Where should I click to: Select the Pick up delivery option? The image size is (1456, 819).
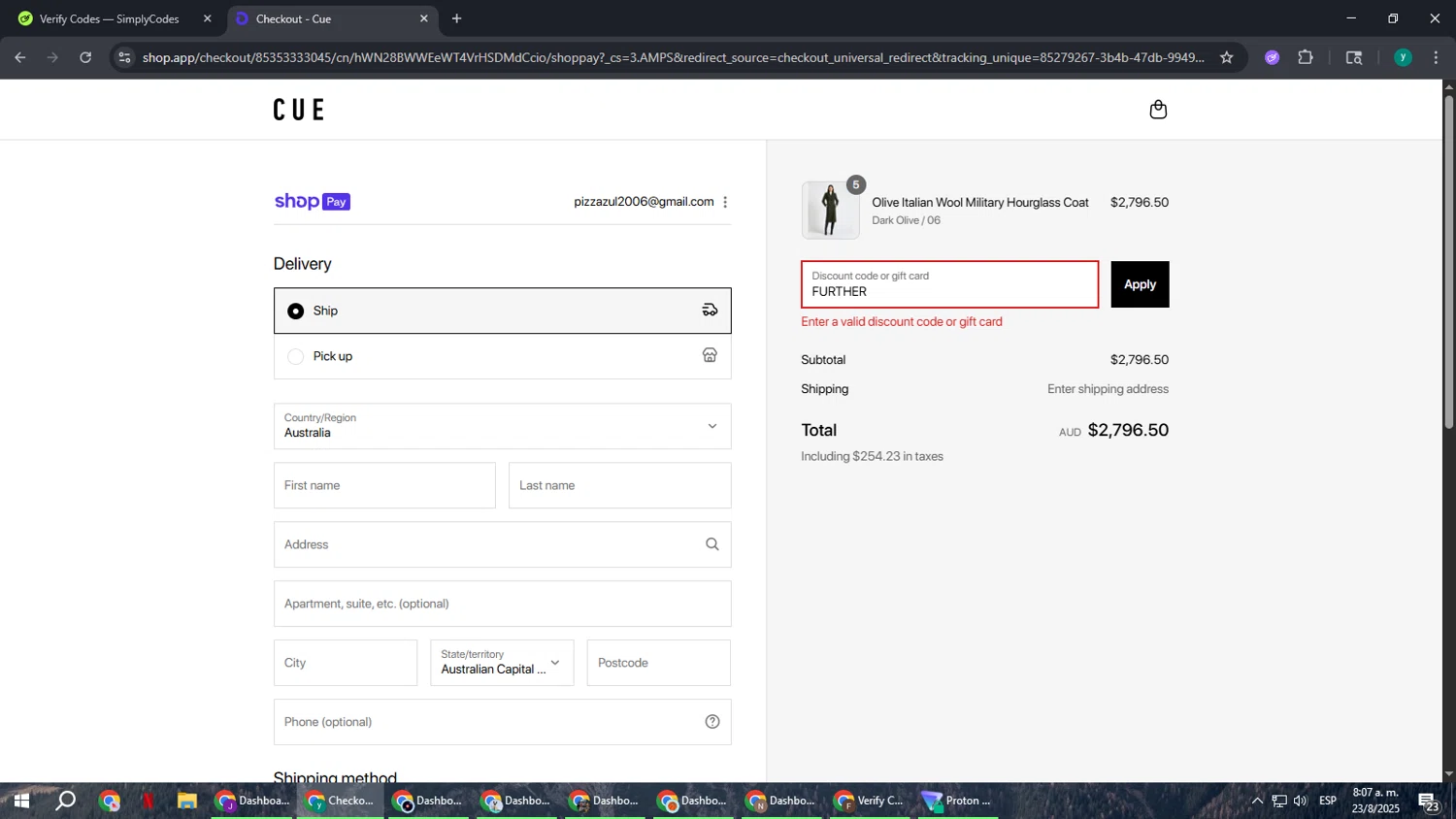[503, 356]
